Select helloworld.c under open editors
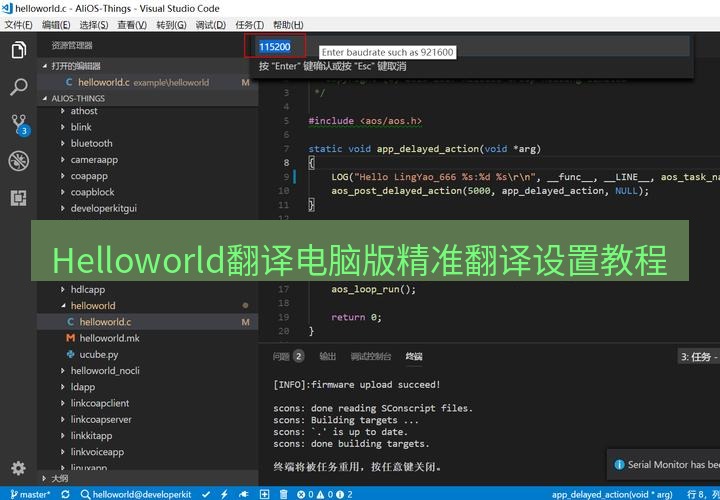The image size is (720, 500). [x=147, y=83]
